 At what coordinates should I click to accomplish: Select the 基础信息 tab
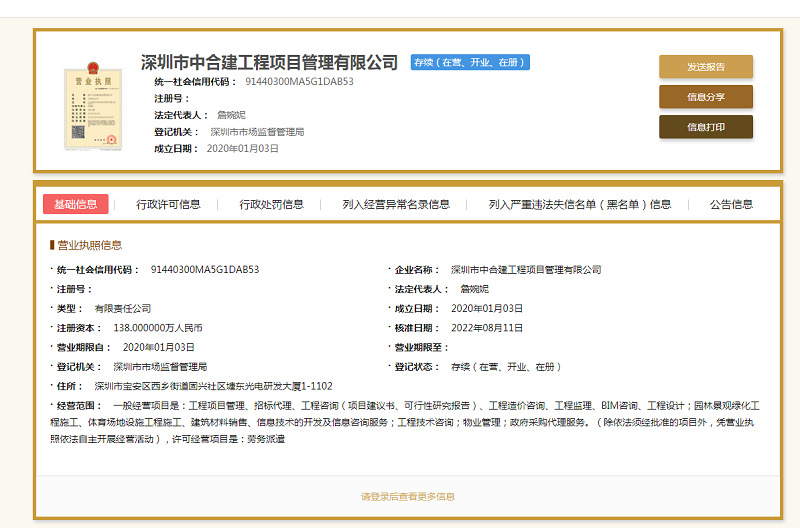[76, 204]
